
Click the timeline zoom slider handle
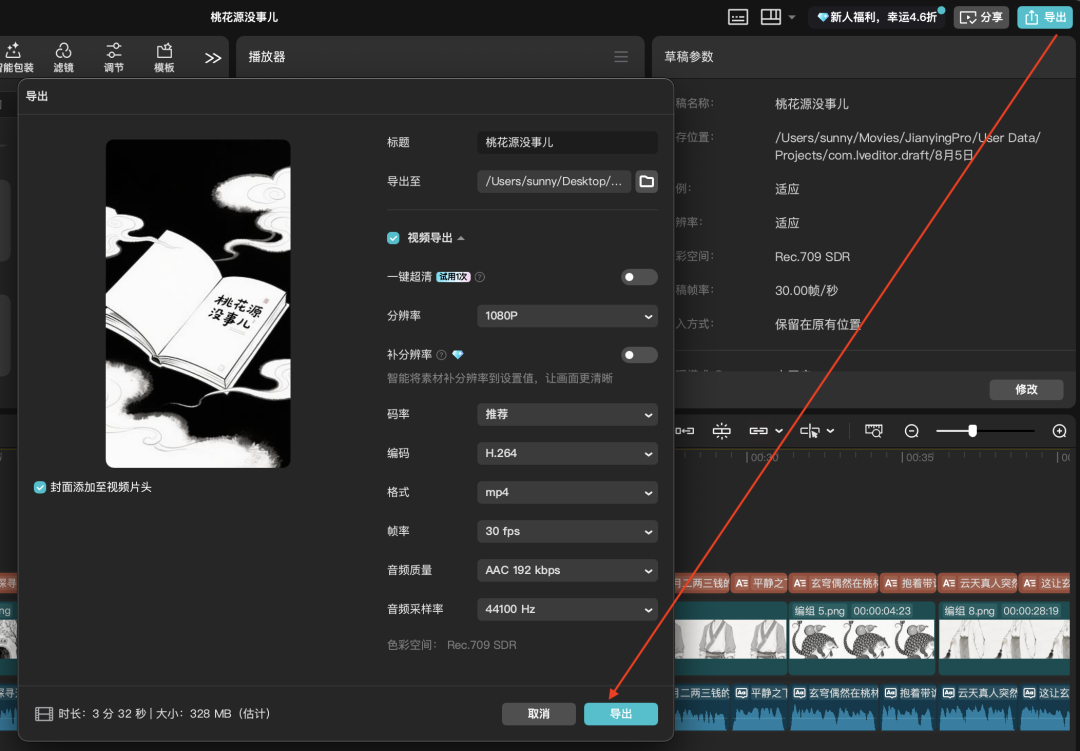point(972,431)
